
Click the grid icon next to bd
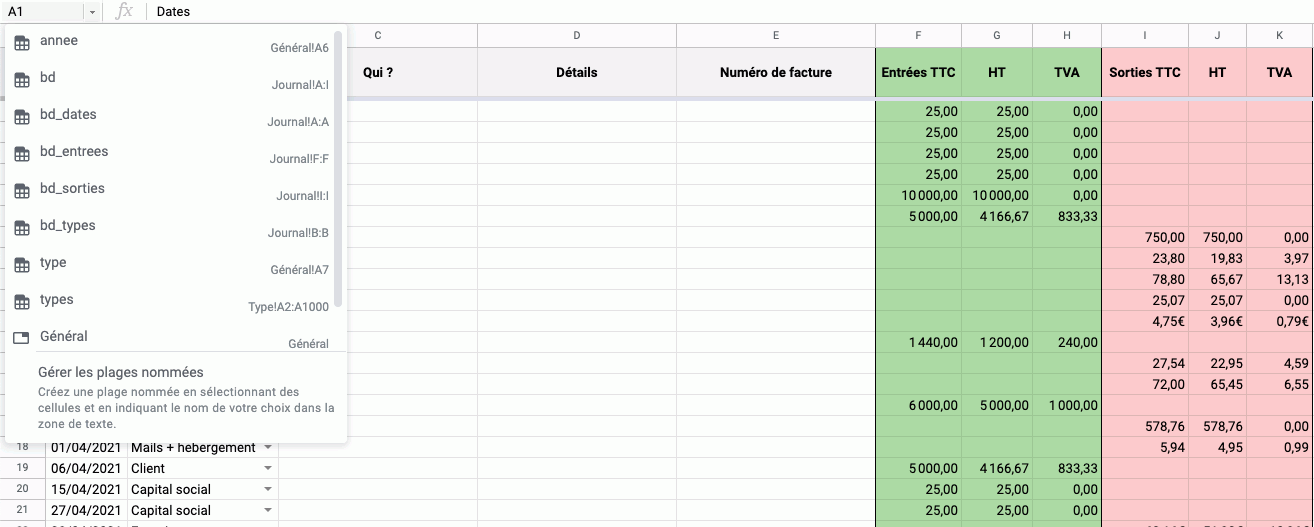coord(21,80)
